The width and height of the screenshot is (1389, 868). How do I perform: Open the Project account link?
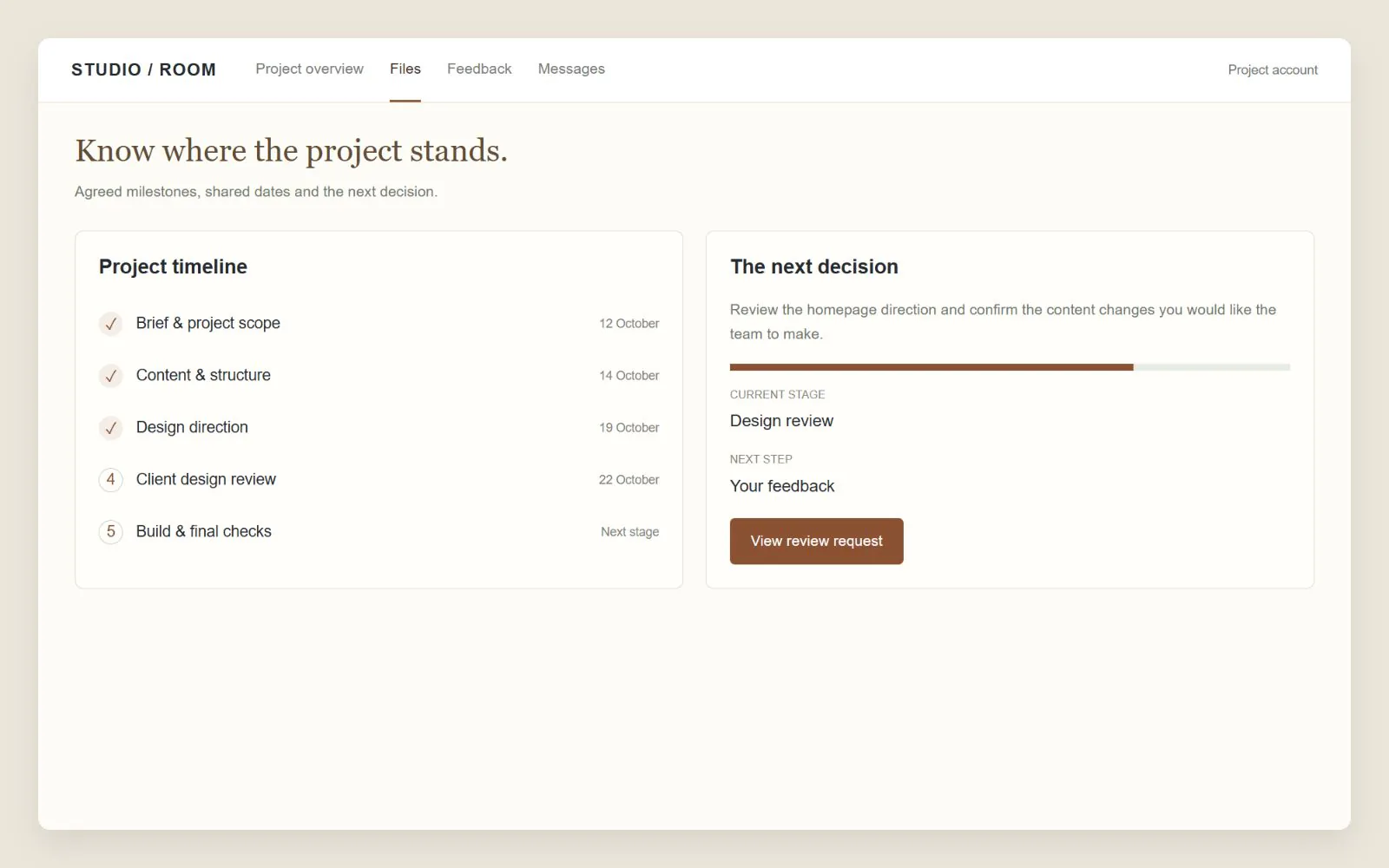click(1273, 69)
